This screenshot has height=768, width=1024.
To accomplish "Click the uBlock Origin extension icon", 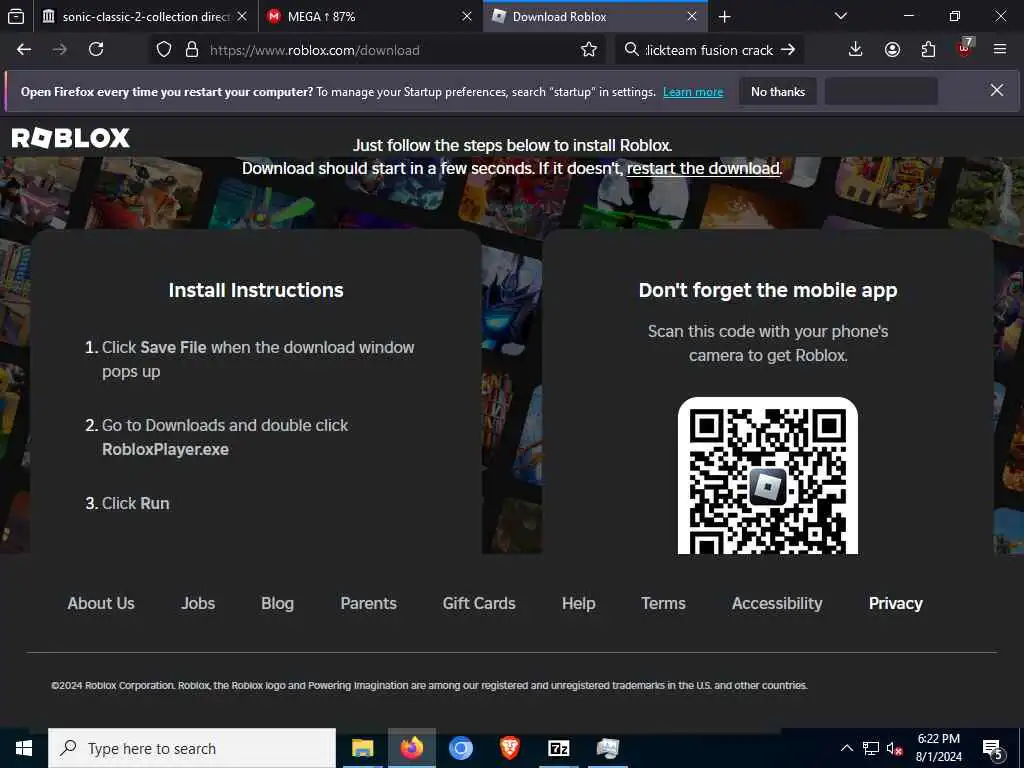I will 965,48.
